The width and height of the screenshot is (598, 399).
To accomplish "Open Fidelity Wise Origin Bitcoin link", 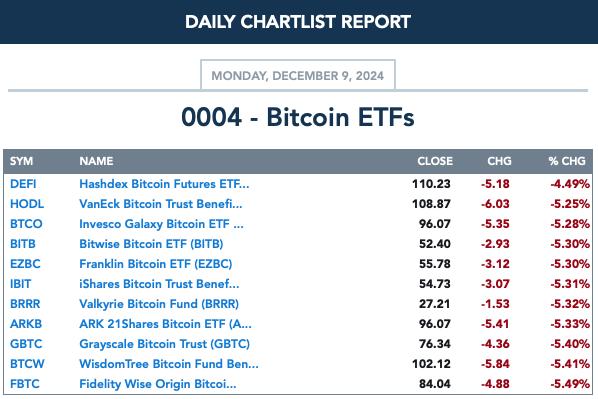I will [158, 384].
